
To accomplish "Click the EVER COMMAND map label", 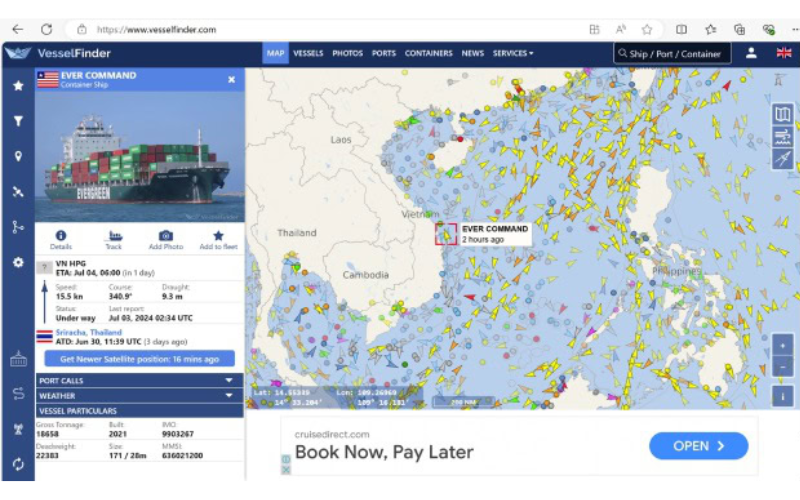I will pos(495,234).
